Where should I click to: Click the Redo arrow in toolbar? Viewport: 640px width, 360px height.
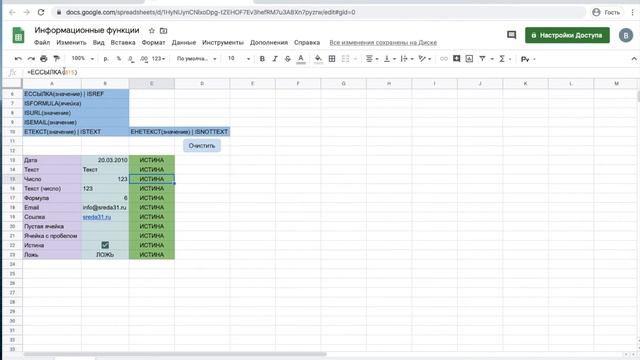point(31,59)
